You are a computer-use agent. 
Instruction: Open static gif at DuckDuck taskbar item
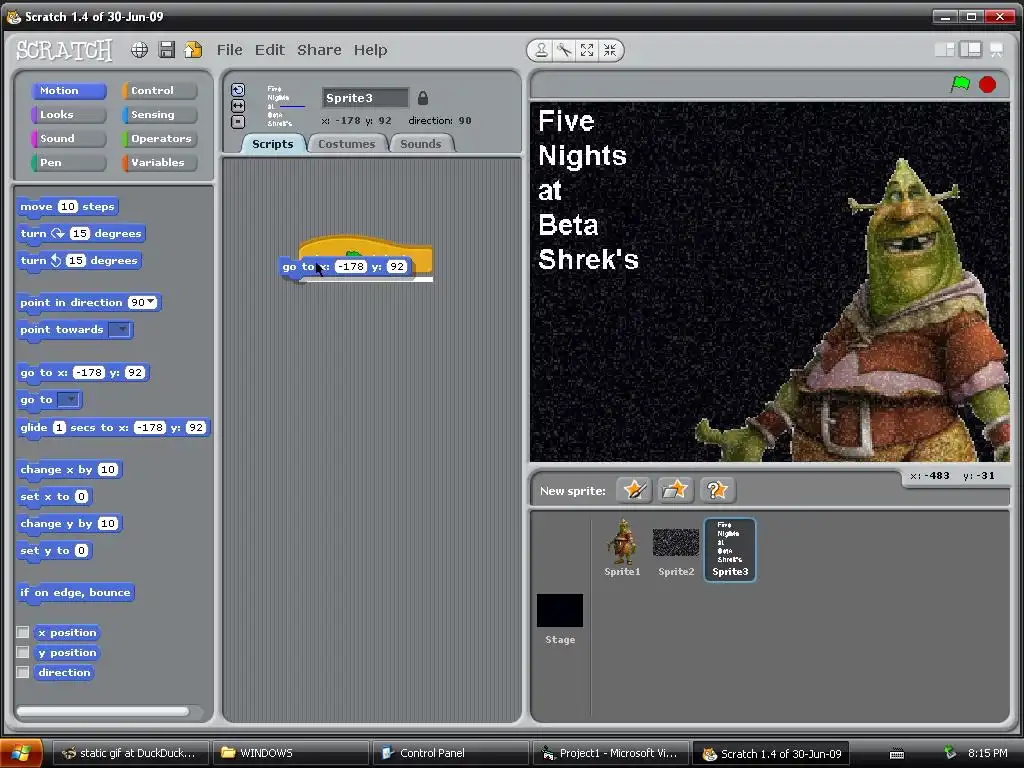(x=131, y=753)
